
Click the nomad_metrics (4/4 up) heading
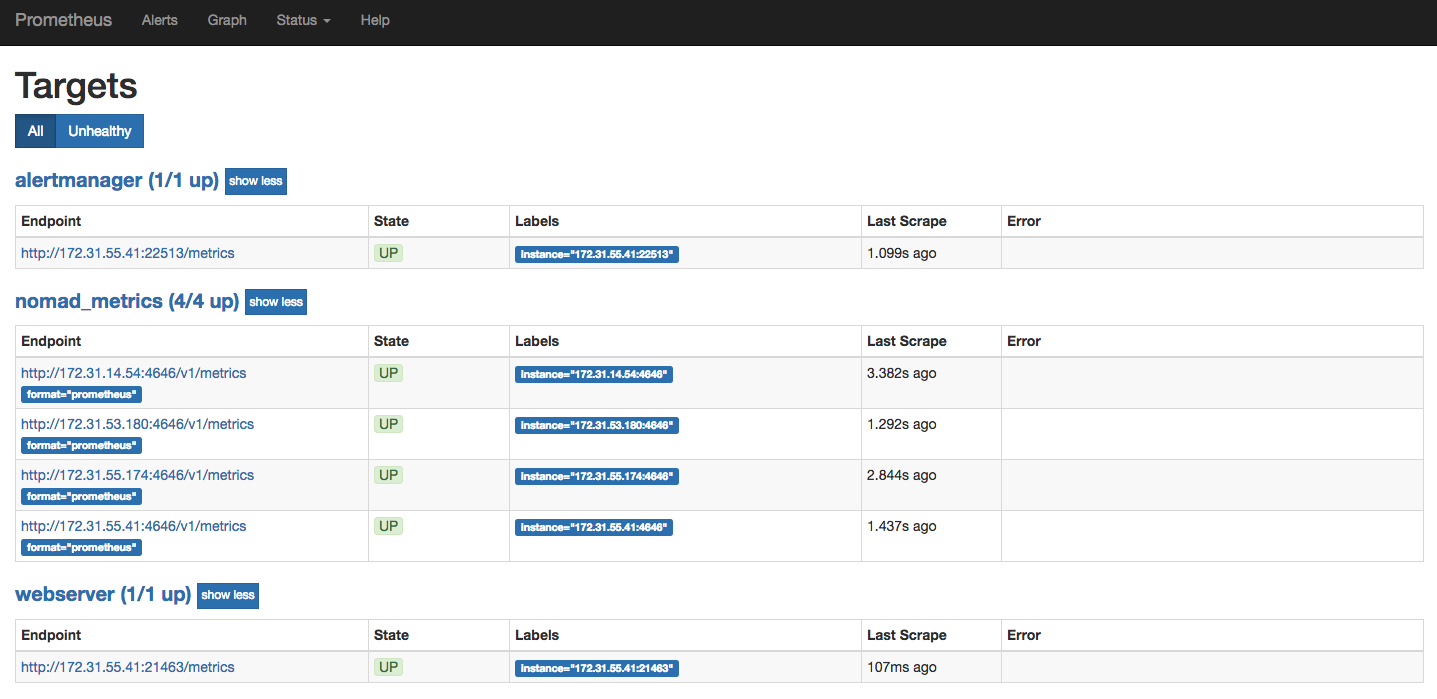127,301
